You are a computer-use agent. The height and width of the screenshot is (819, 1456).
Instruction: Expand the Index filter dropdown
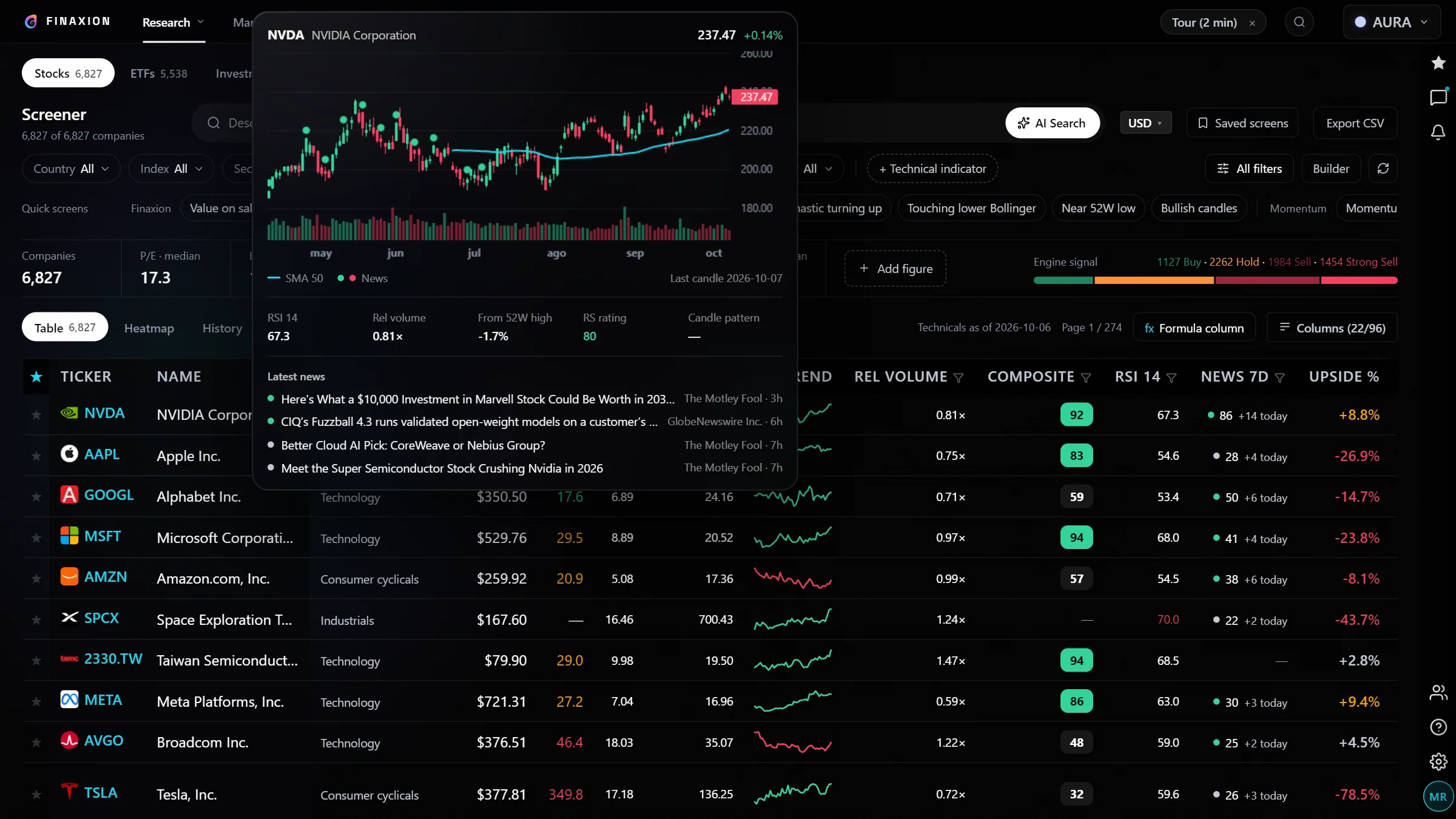[x=171, y=169]
